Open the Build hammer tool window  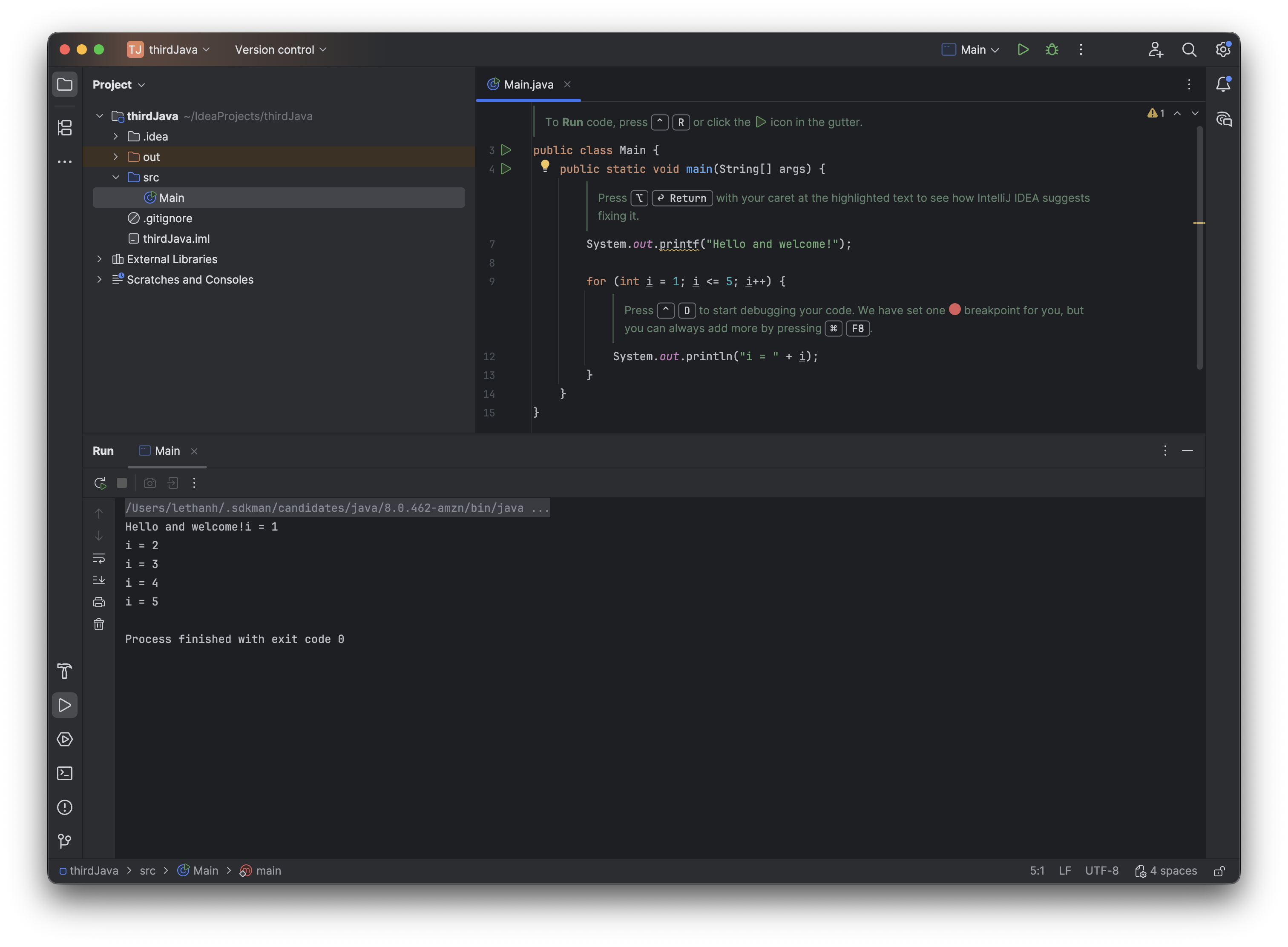[65, 671]
